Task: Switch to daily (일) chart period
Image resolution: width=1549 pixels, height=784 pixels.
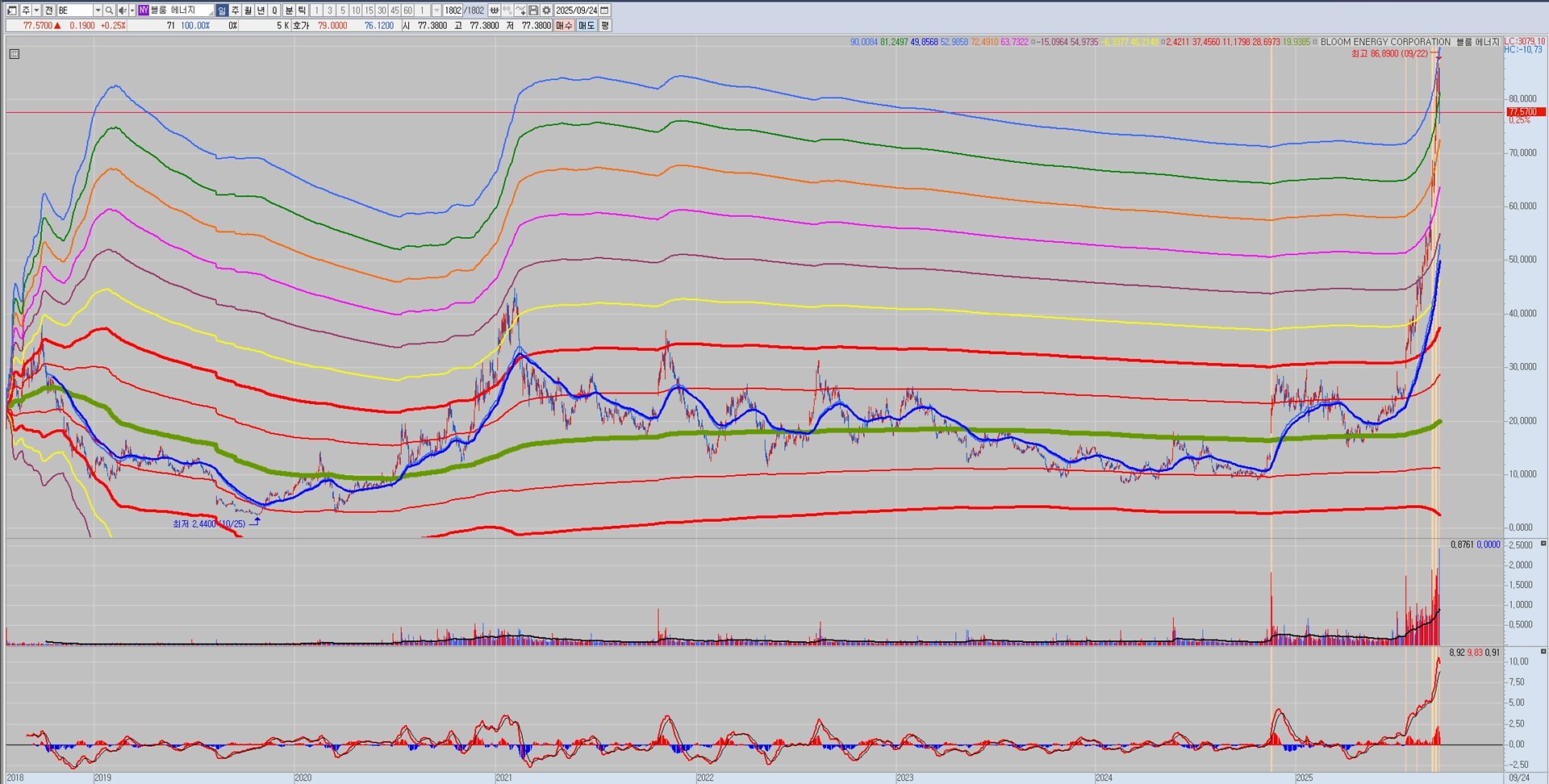Action: [222, 10]
